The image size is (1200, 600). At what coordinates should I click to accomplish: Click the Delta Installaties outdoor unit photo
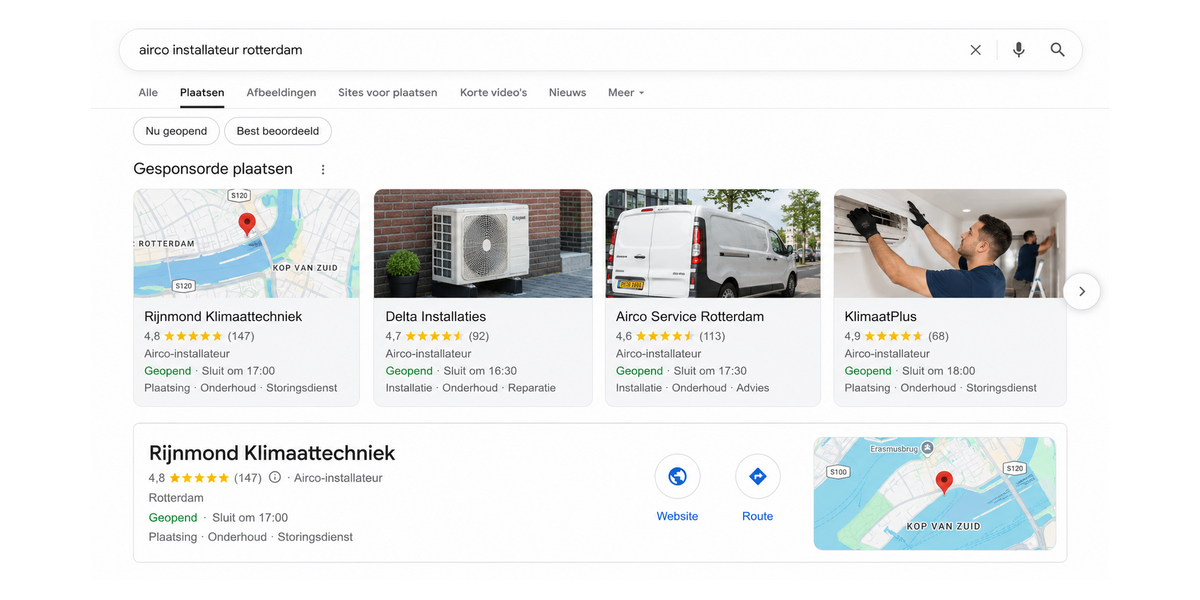pyautogui.click(x=483, y=243)
